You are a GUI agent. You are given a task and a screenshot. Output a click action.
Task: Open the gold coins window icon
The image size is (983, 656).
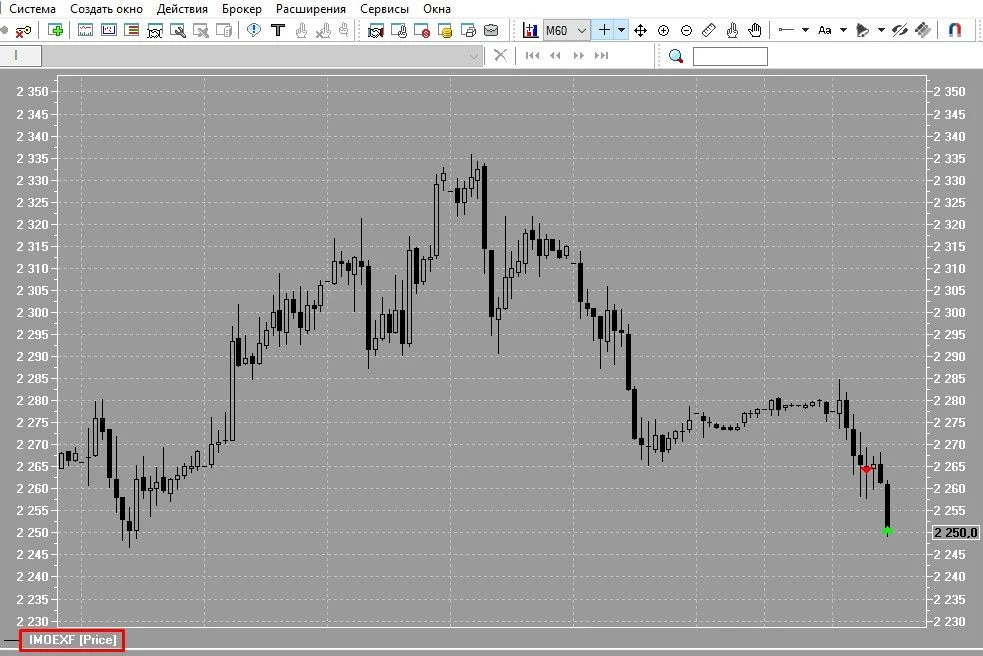(445, 30)
